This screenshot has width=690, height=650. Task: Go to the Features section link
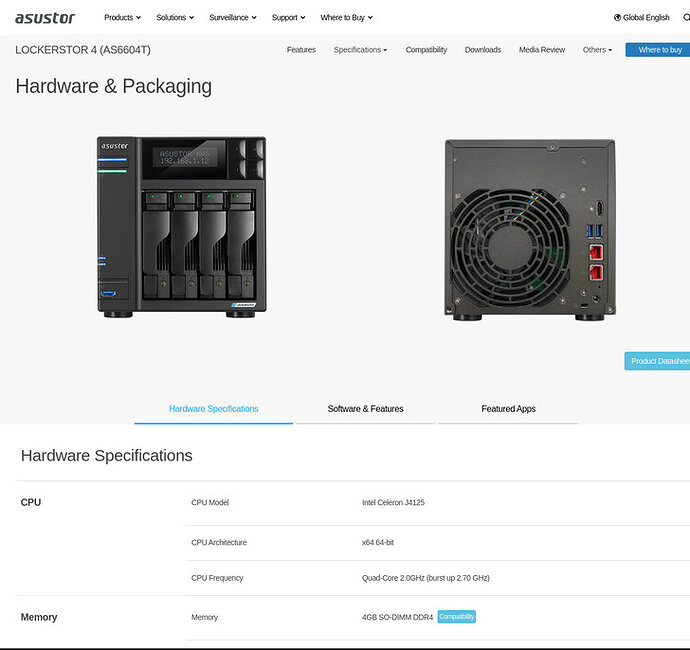point(301,50)
